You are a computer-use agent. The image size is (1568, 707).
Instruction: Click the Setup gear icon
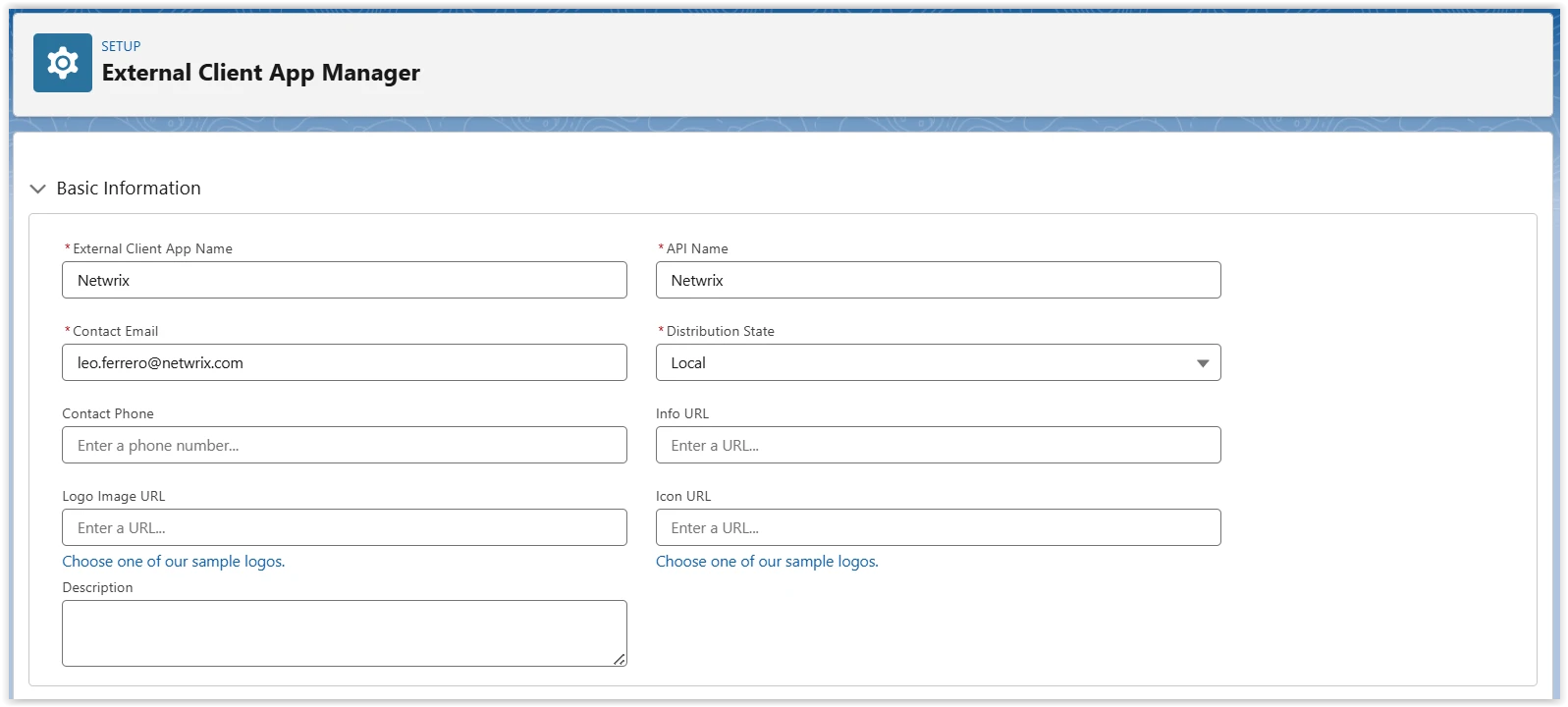pos(63,63)
